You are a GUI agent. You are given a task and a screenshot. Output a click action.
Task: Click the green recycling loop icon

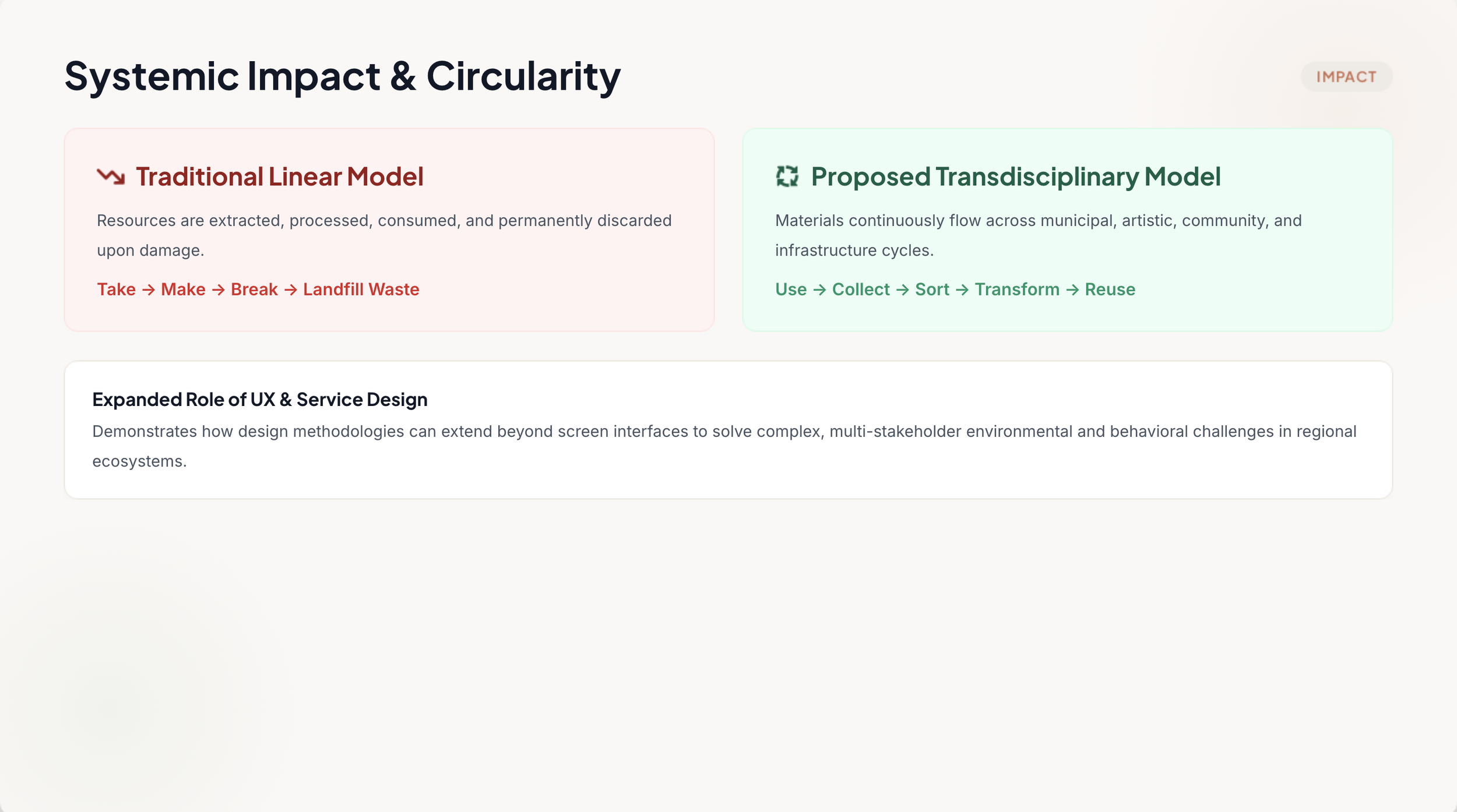[x=787, y=176]
